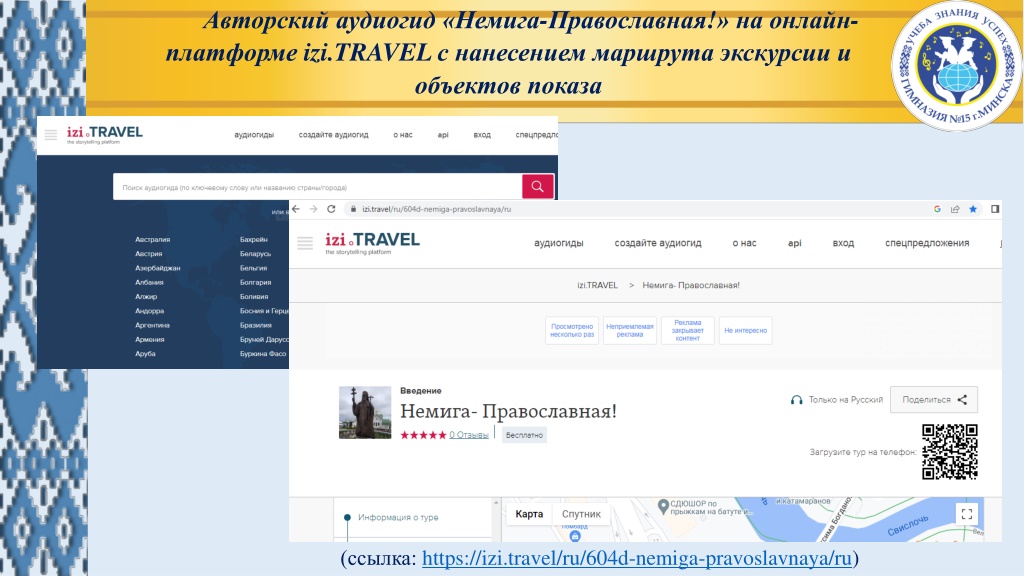Click the audio guide search field
Image resolution: width=1024 pixels, height=576 pixels.
[317, 187]
